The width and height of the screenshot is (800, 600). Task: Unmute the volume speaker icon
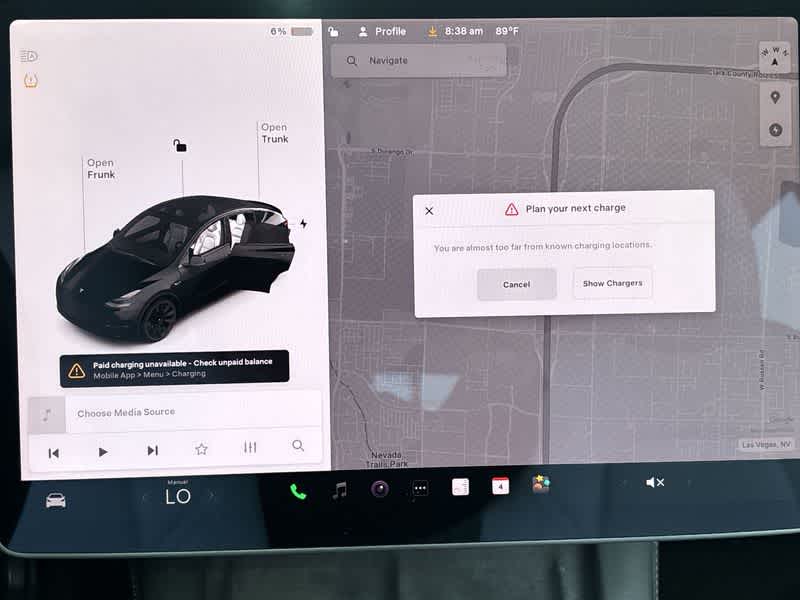coord(655,482)
